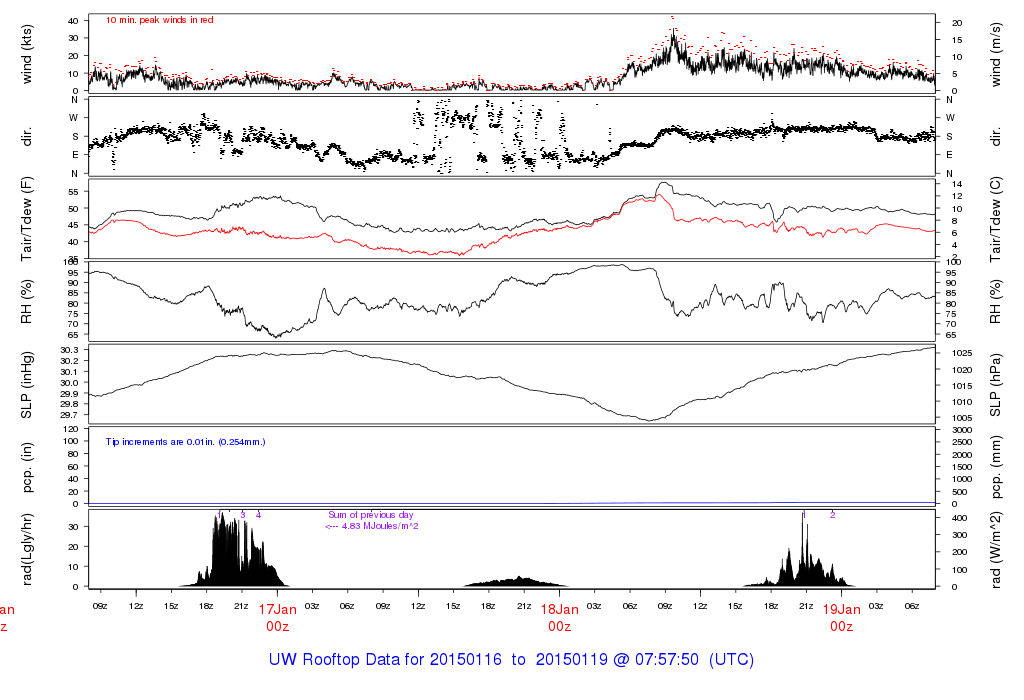Click the 'W' tick on left direction axis
This screenshot has height=700, width=1024.
coord(74,118)
